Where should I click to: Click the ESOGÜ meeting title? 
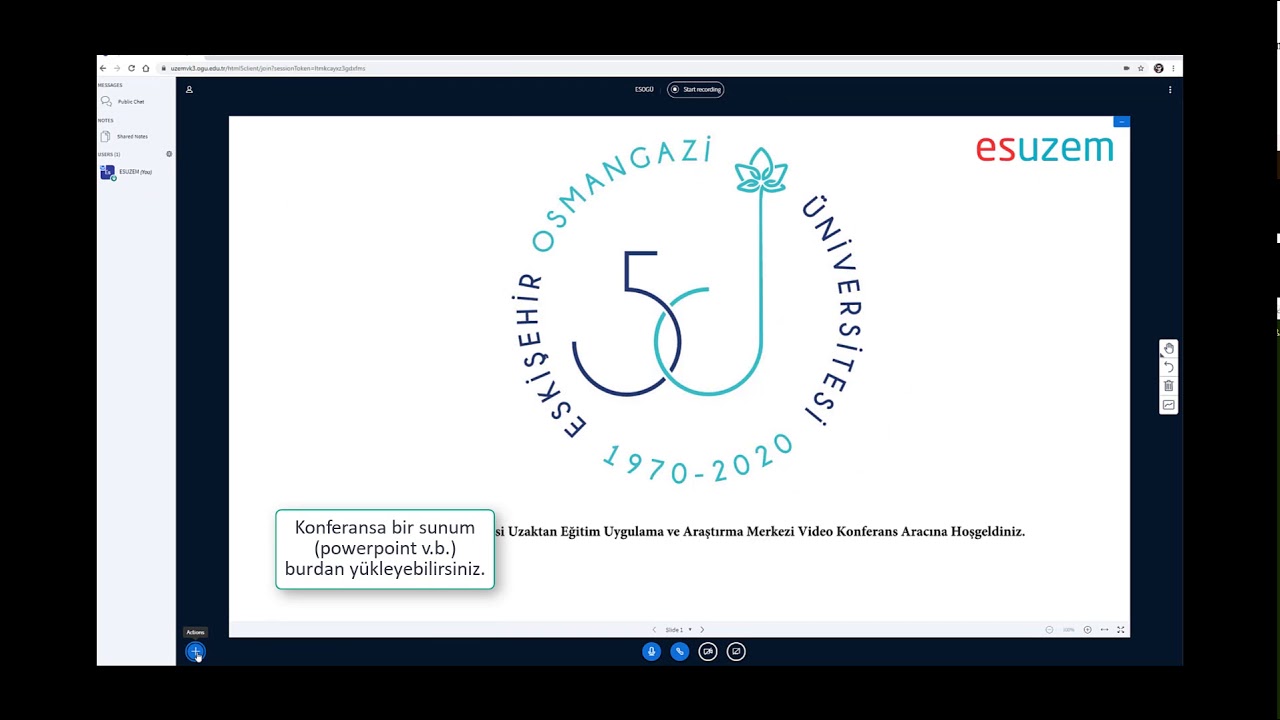(644, 89)
